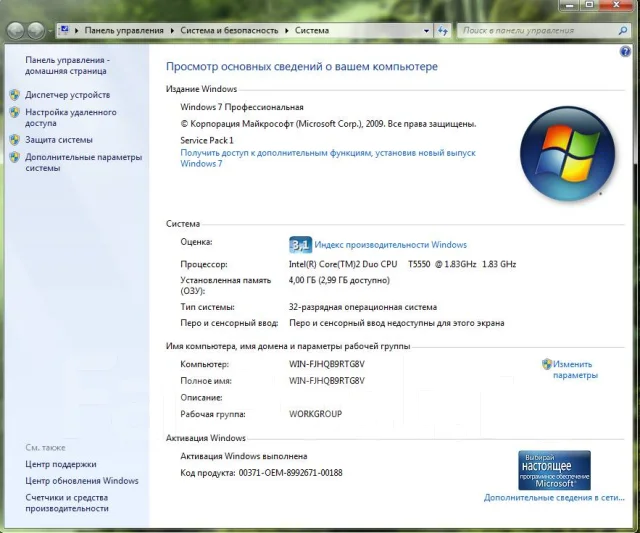
Task: Click shield icon next to Дополнительные параметры системы
Action: coord(15,157)
